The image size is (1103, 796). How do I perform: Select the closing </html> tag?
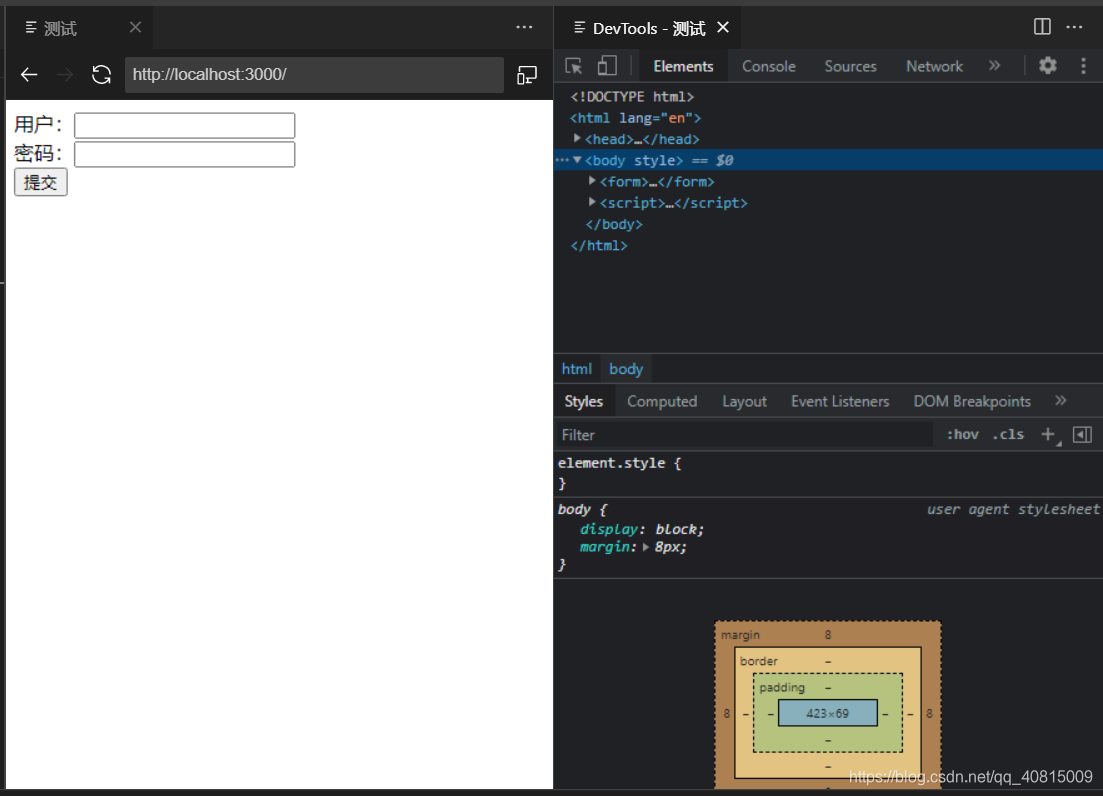pyautogui.click(x=599, y=245)
